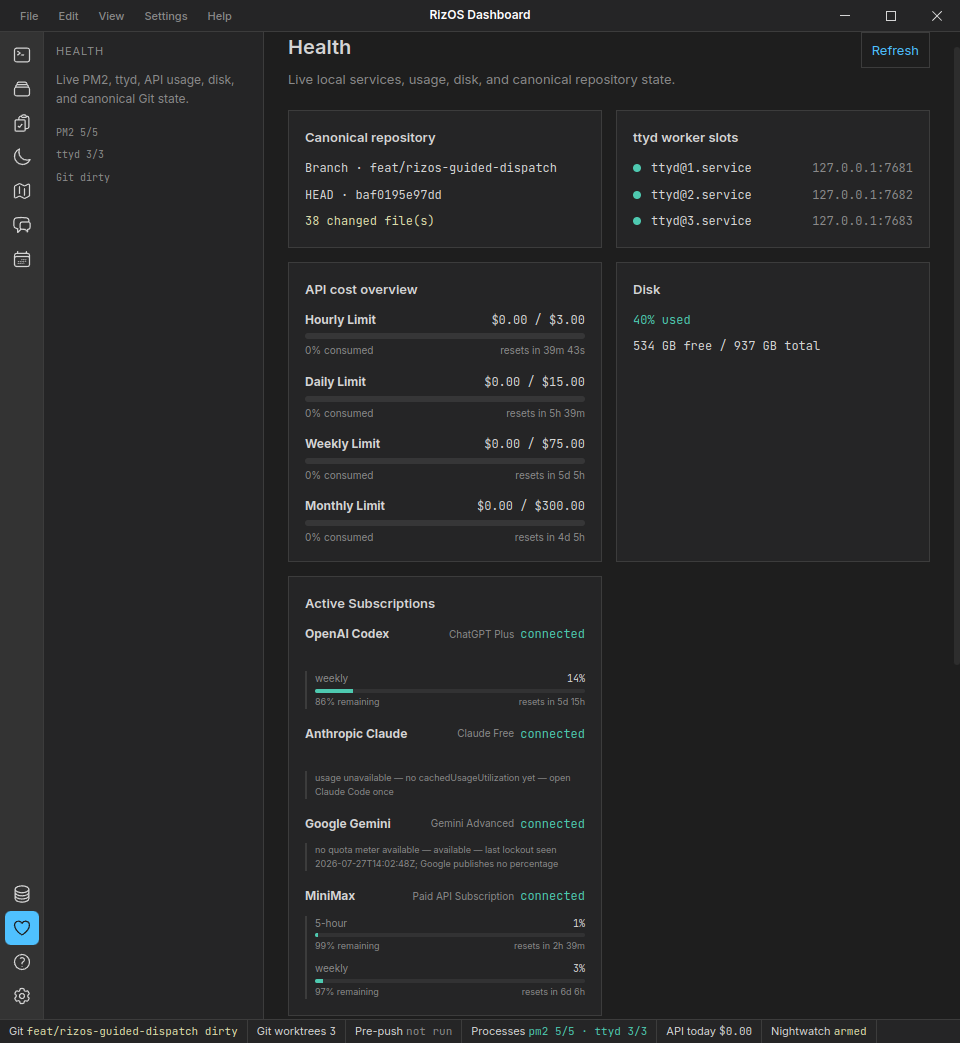Click Anthropic Claude 'connected' status
960x1043 pixels.
point(552,734)
